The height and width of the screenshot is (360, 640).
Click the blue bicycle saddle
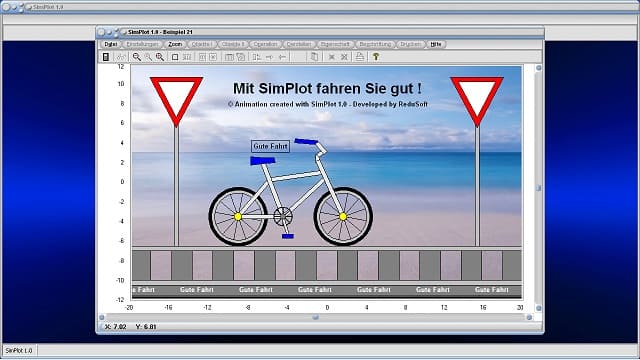(x=262, y=161)
